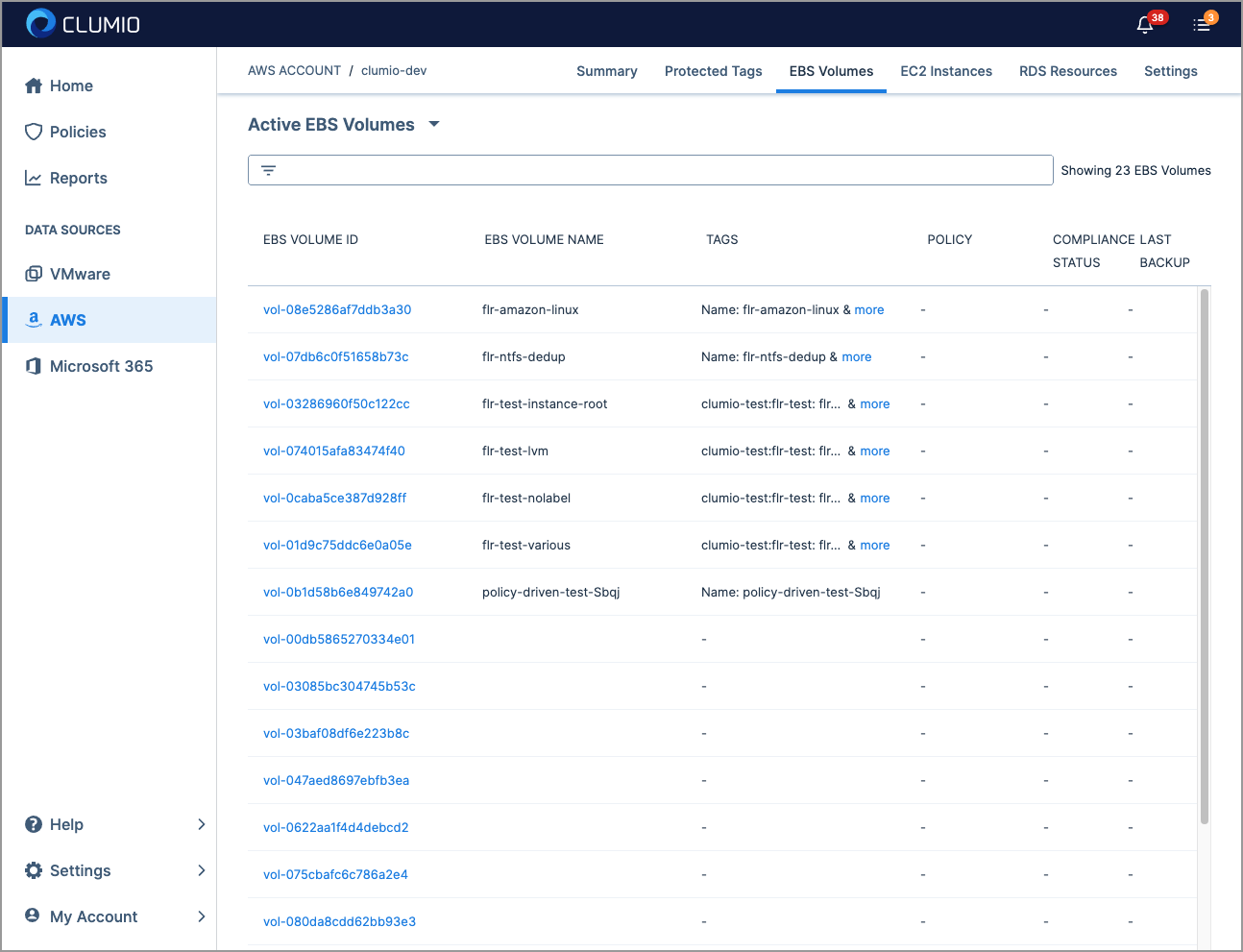Screen dimensions: 1243x952
Task: Select the AWS data source icon
Action: (x=34, y=320)
